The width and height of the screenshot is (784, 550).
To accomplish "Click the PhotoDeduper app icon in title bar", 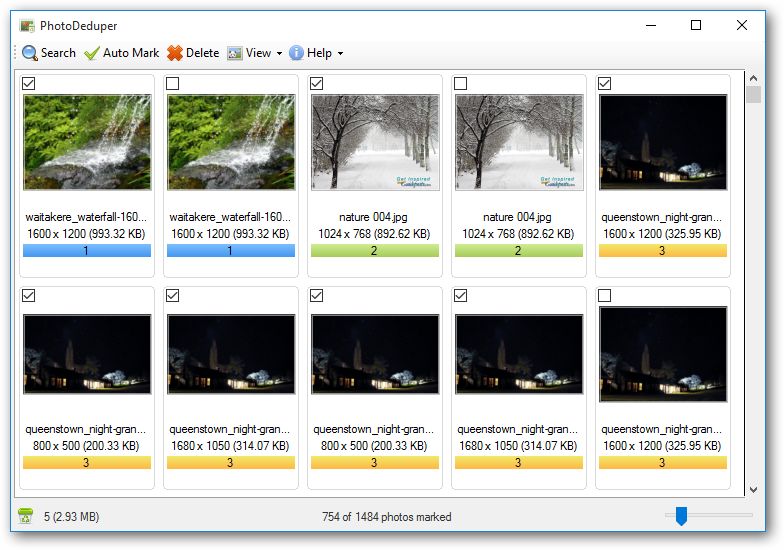I will (x=27, y=26).
